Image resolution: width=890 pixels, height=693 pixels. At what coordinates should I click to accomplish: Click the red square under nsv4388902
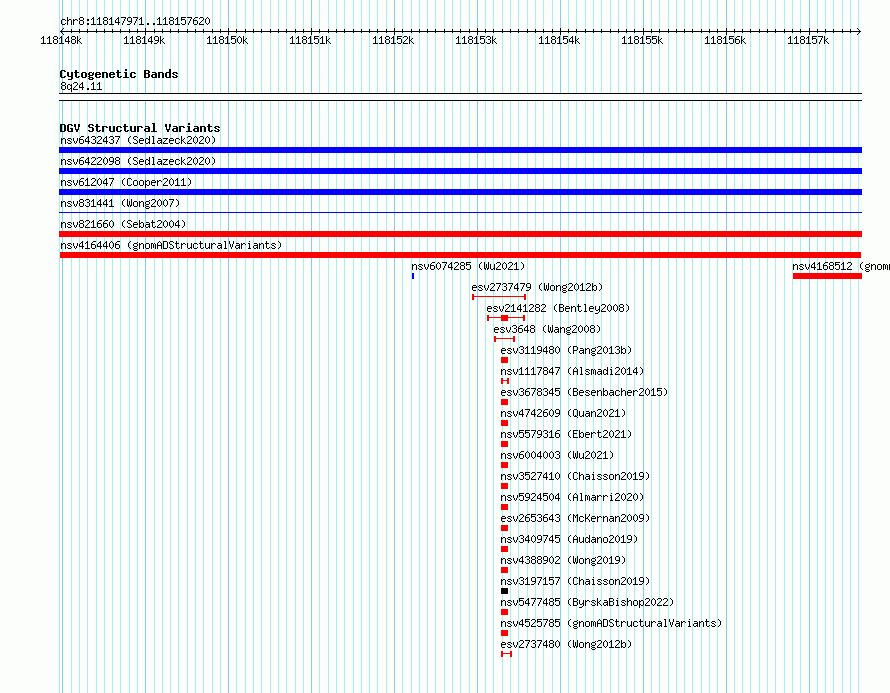(505, 570)
